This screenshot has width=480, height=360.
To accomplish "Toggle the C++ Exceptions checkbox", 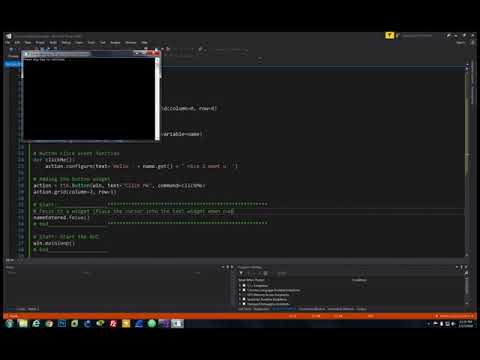I will pyautogui.click(x=244, y=286).
